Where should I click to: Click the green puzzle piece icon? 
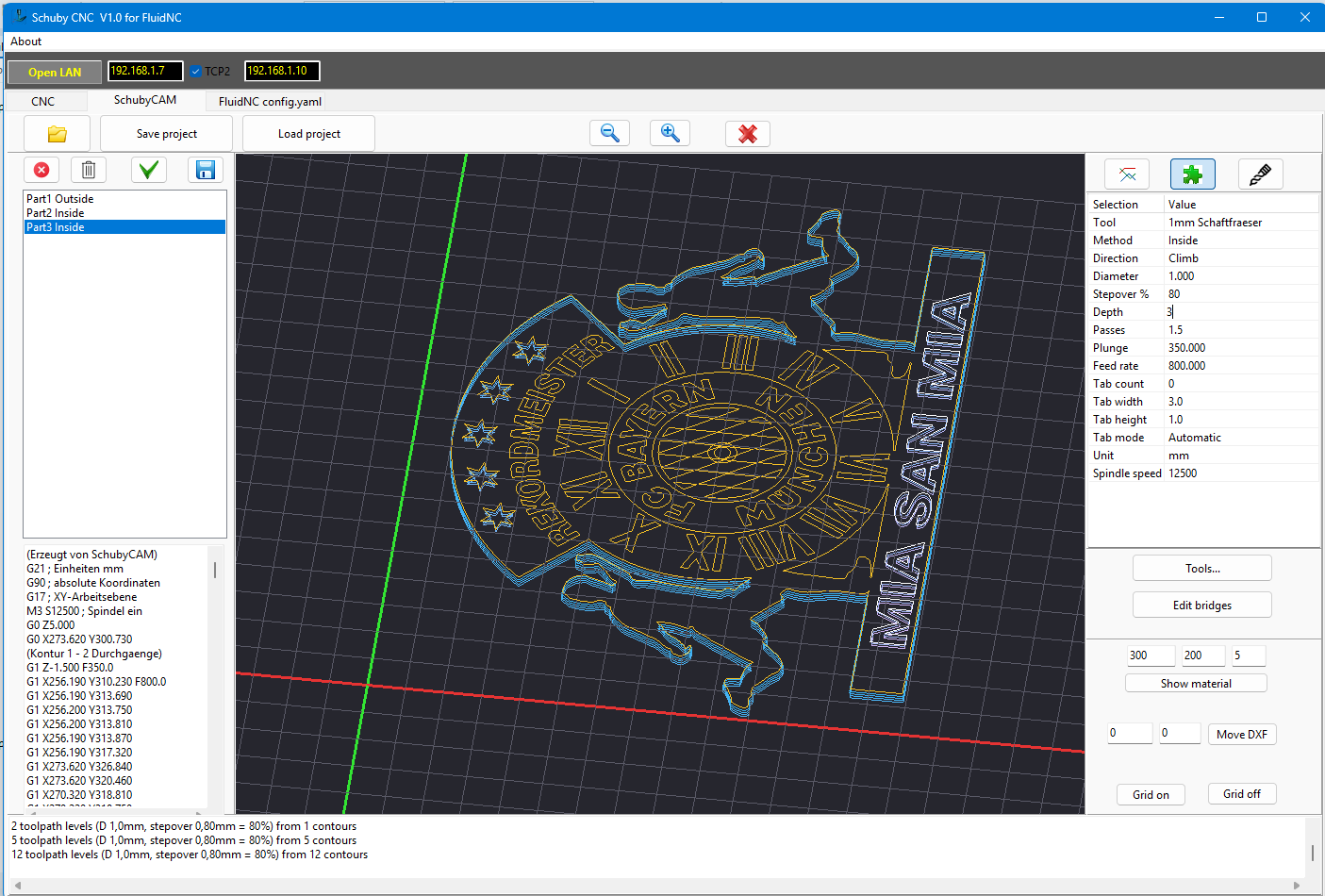[x=1193, y=174]
